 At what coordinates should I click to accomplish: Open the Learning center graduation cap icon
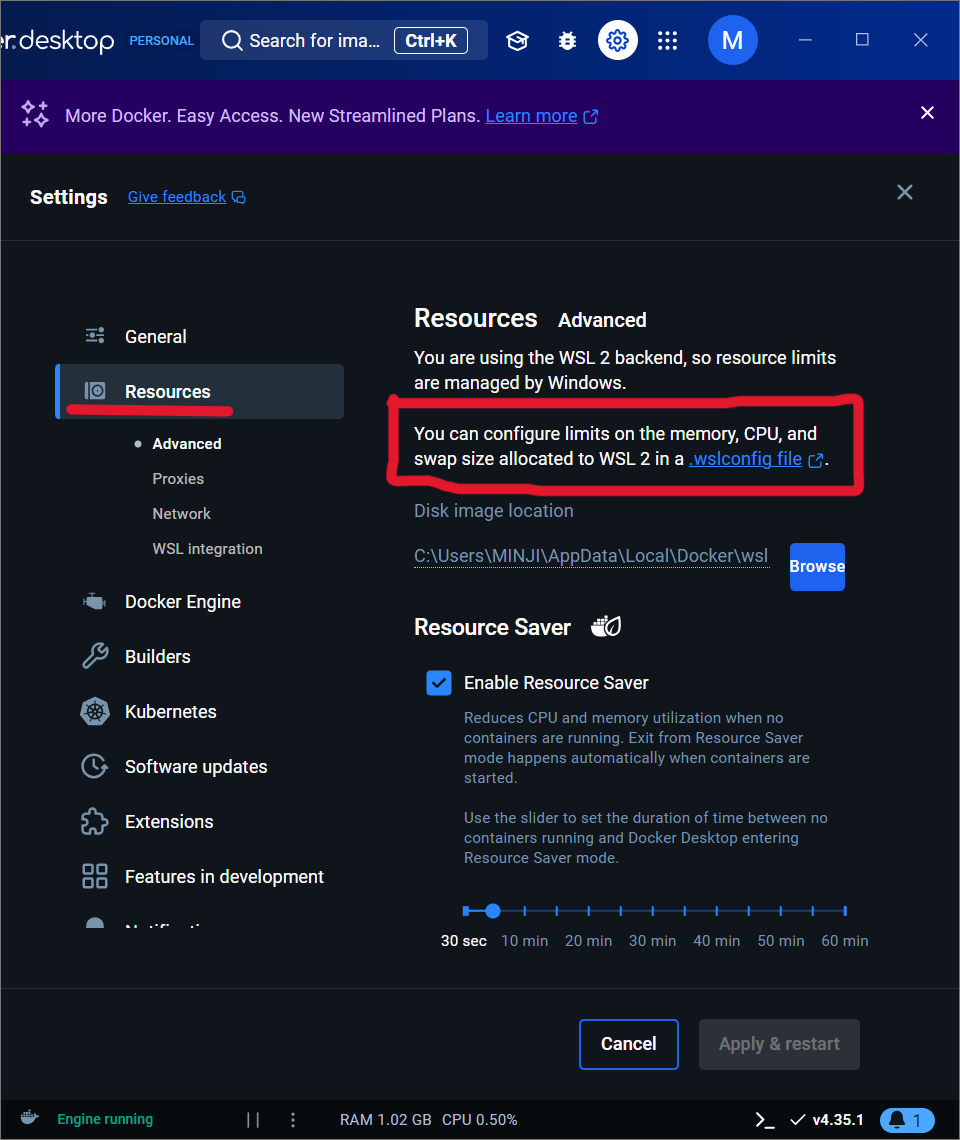[517, 41]
